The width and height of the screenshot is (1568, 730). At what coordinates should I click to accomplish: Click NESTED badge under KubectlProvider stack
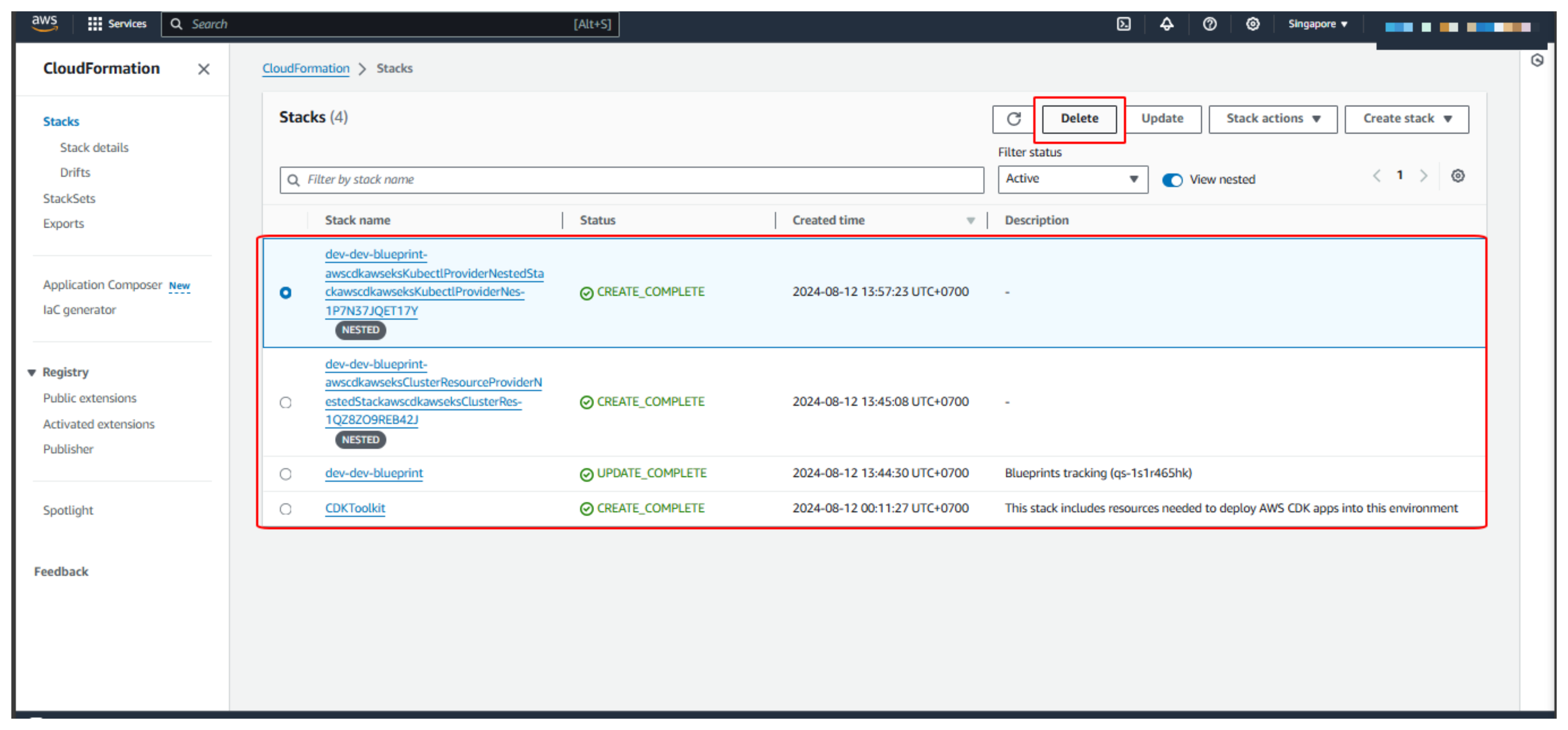pyautogui.click(x=360, y=330)
